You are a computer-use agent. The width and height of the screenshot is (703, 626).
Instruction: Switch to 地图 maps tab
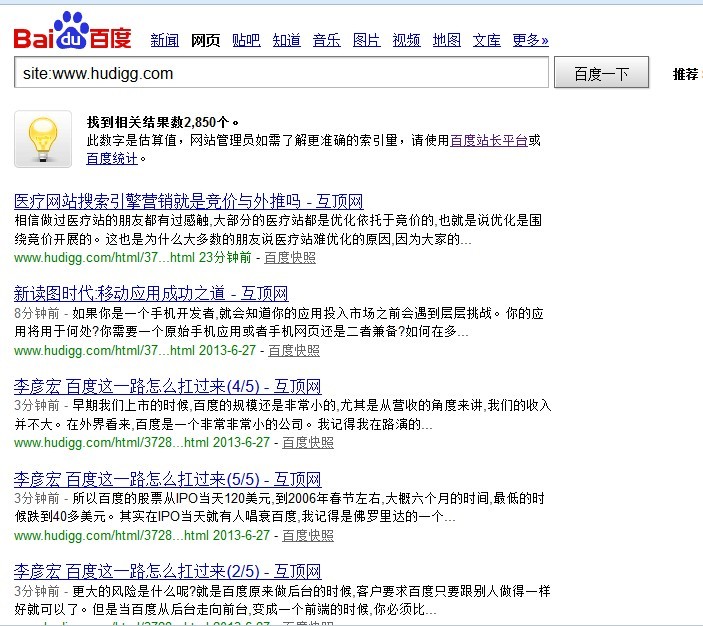pos(446,41)
